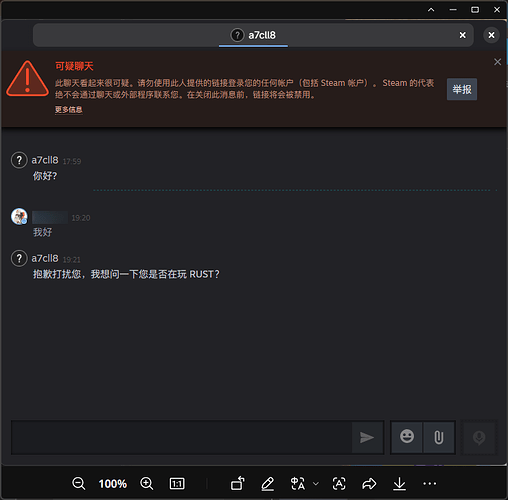508x500 pixels.
Task: Click the paperclip attachment icon
Action: pos(439,437)
